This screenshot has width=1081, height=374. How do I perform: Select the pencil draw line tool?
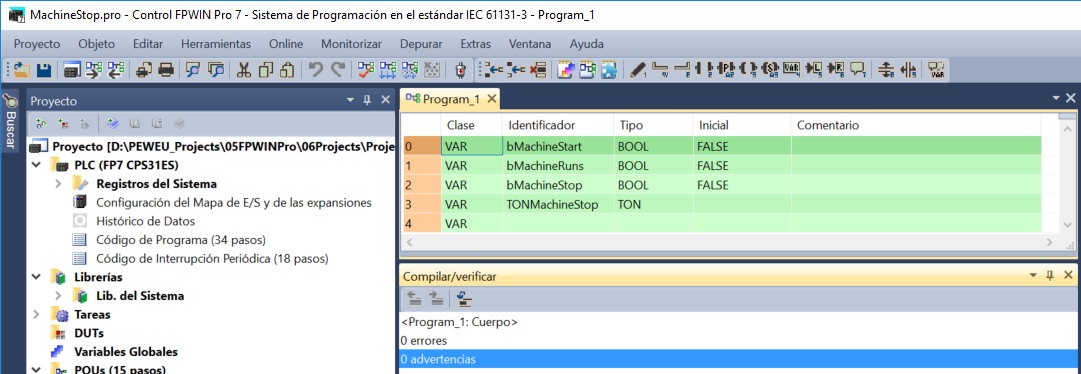click(637, 69)
